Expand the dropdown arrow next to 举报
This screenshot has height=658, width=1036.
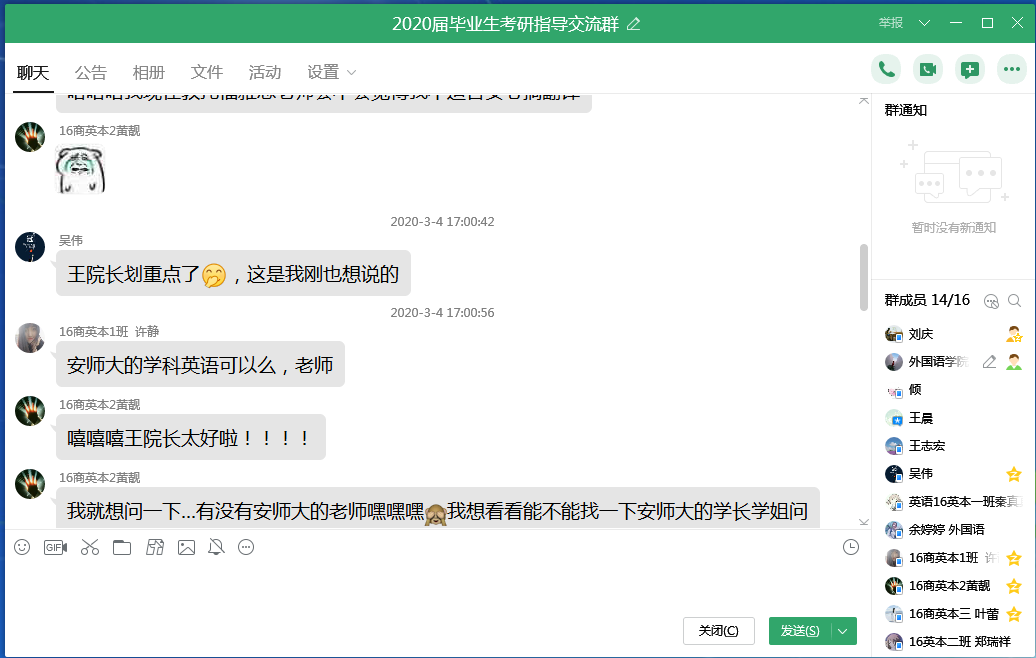pos(924,23)
